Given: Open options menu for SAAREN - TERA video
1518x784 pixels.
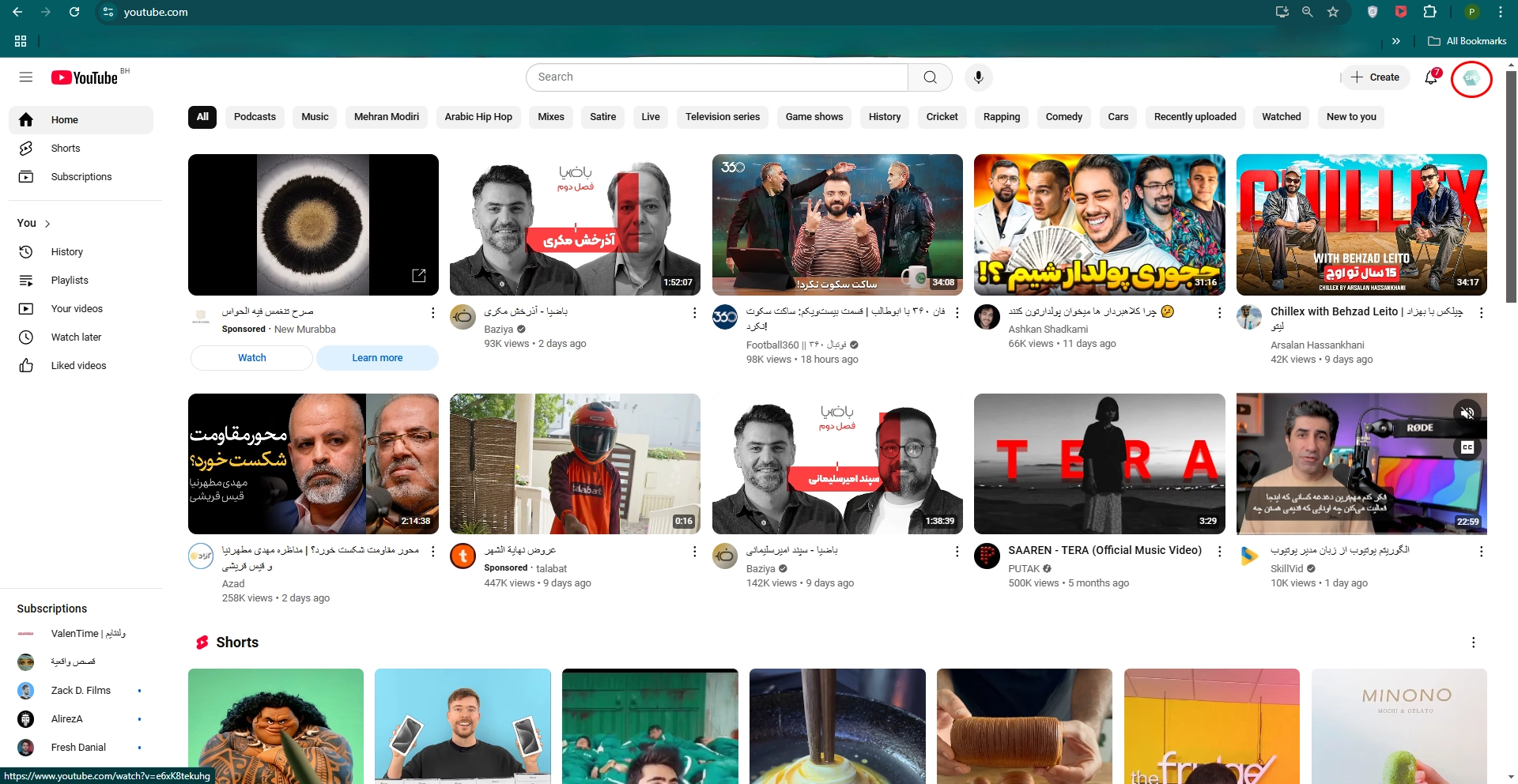Looking at the screenshot, I should coord(1219,552).
